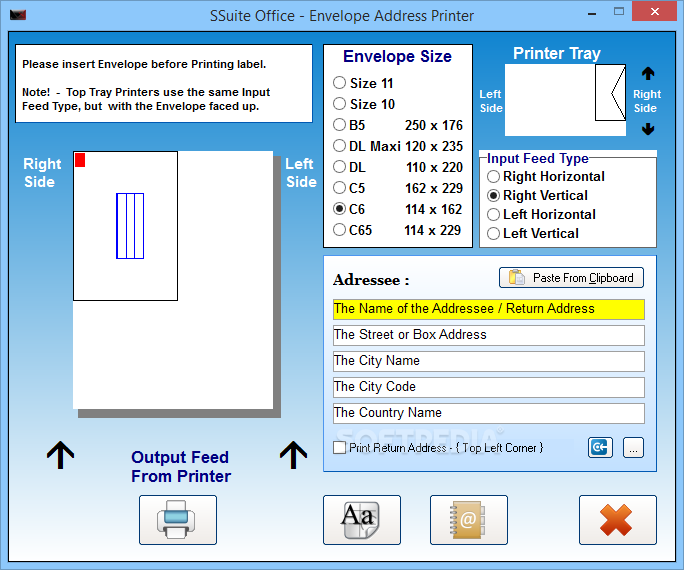Click the addressee name input field
Viewport: 684px width, 570px height.
[x=489, y=309]
